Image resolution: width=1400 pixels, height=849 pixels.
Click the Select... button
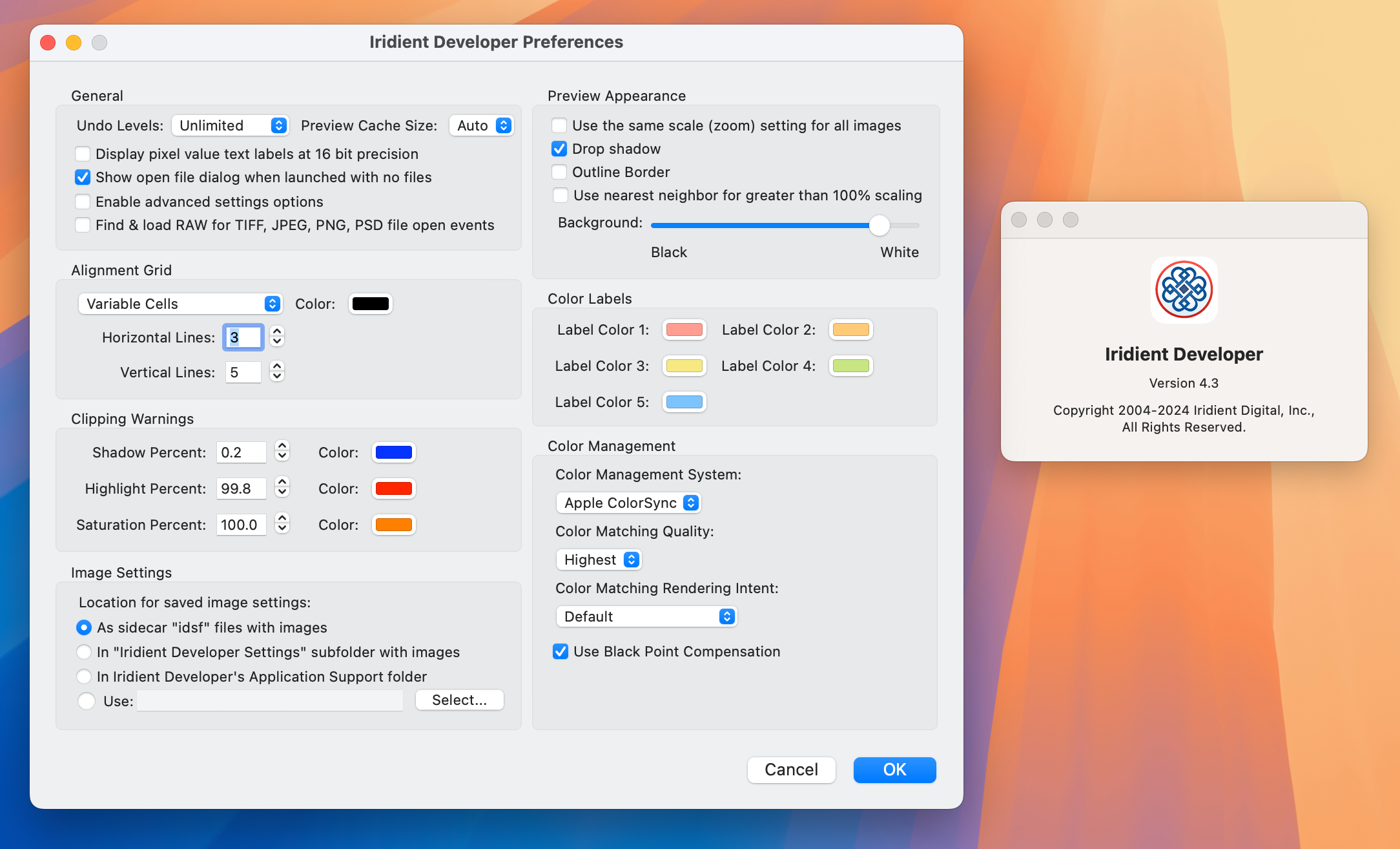point(460,700)
